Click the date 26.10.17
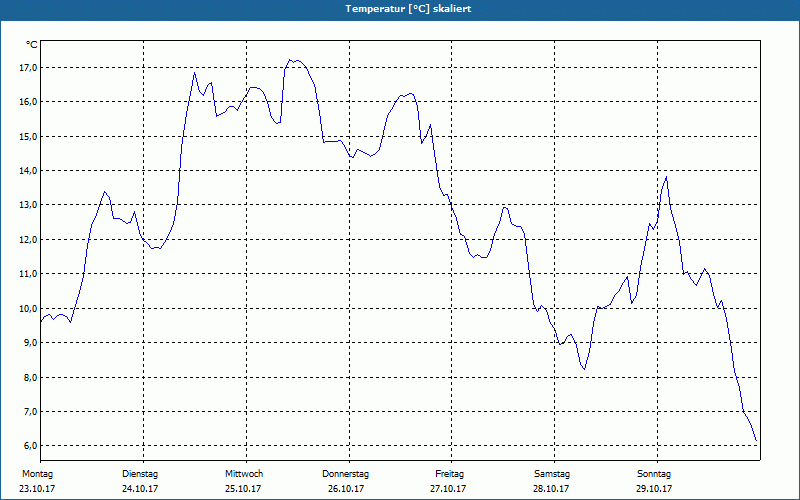The width and height of the screenshot is (800, 500). point(346,489)
